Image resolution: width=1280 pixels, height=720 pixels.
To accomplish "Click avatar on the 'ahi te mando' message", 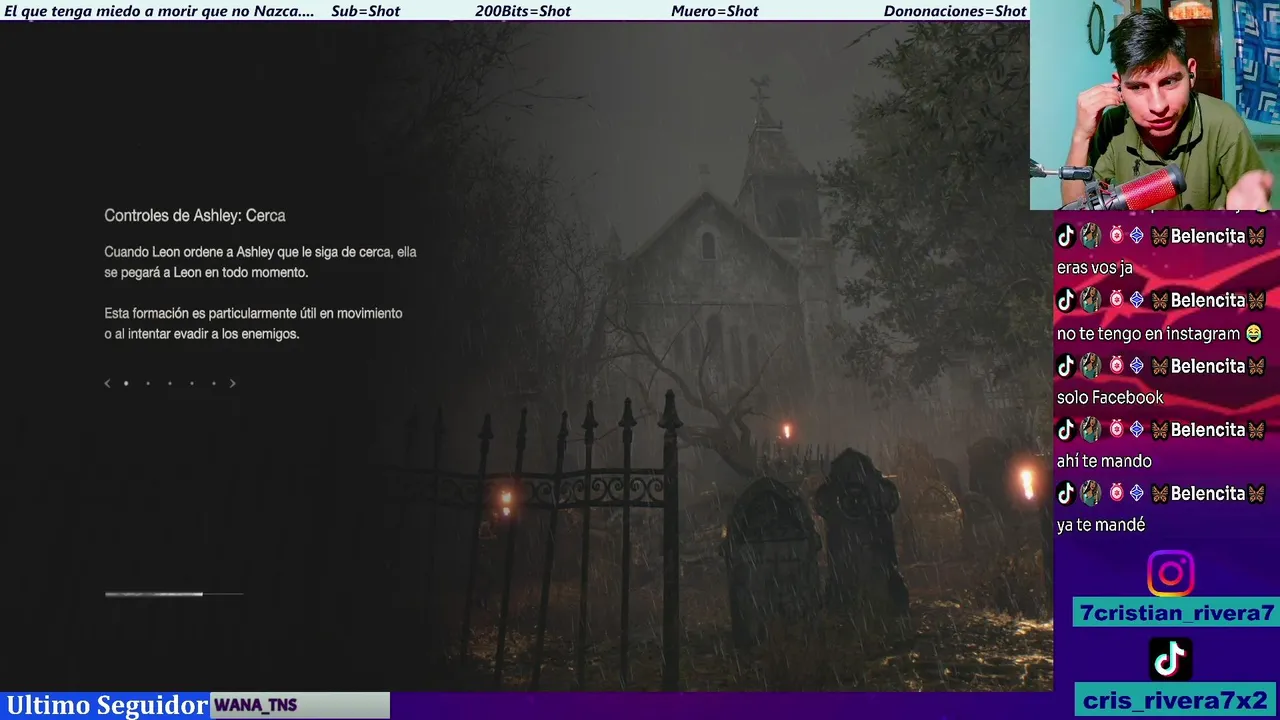I will tap(1091, 430).
